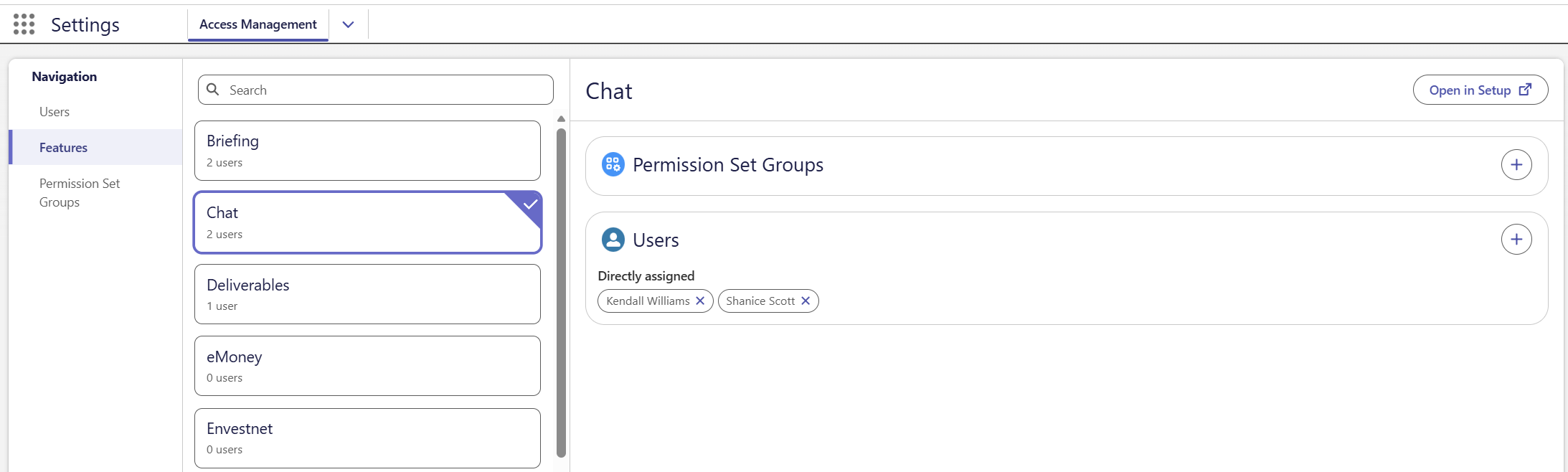The height and width of the screenshot is (472, 1568).
Task: Click the Directly assigned label
Action: (x=646, y=276)
